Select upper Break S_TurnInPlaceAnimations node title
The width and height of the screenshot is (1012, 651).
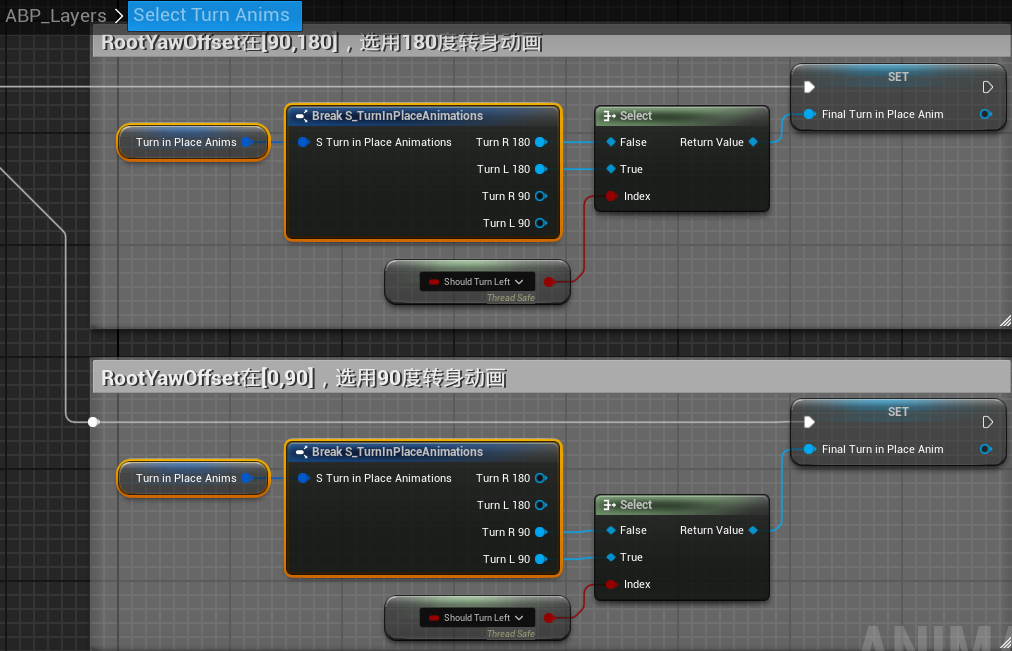tap(397, 116)
